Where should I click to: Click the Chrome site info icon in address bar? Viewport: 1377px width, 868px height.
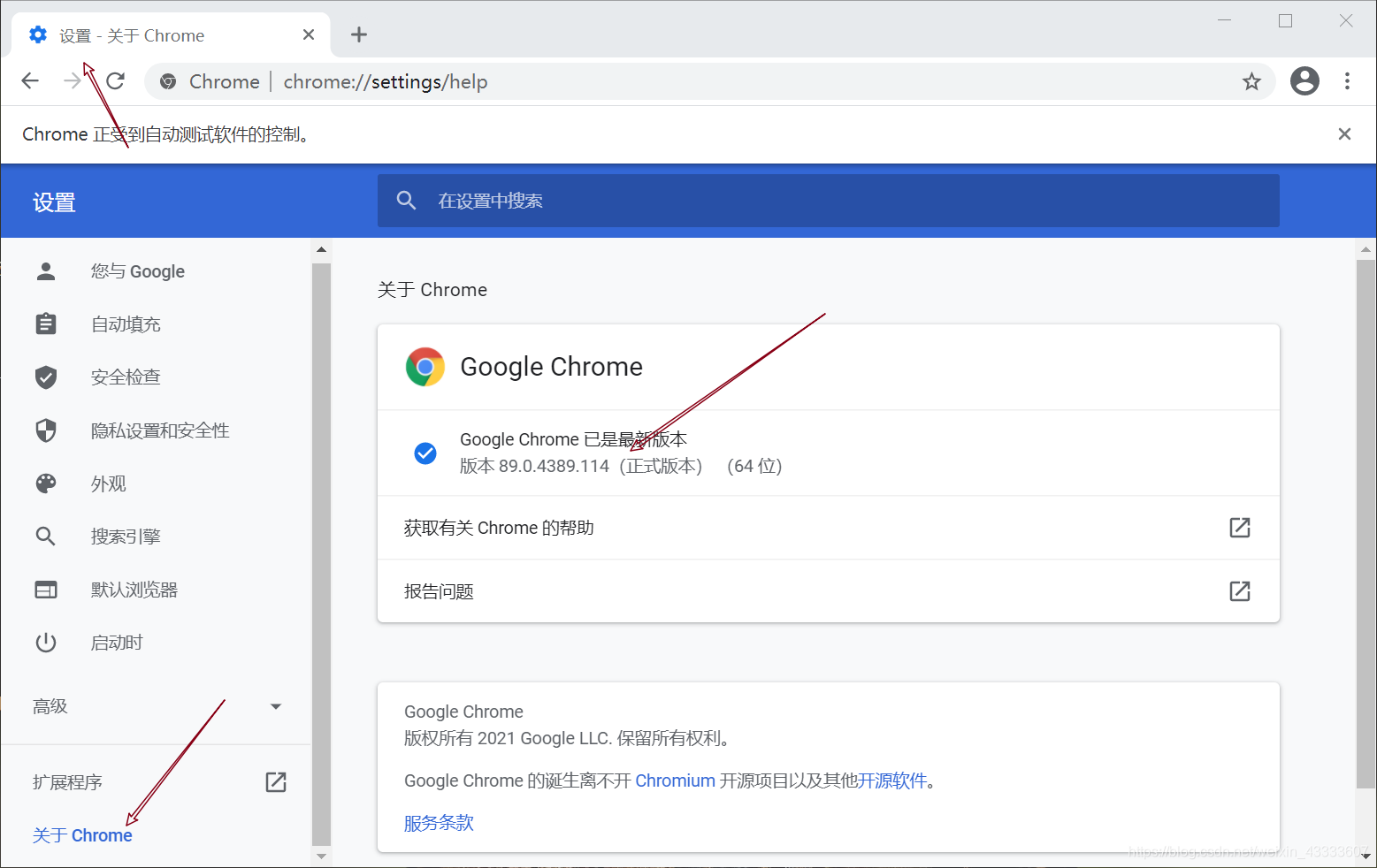point(168,82)
